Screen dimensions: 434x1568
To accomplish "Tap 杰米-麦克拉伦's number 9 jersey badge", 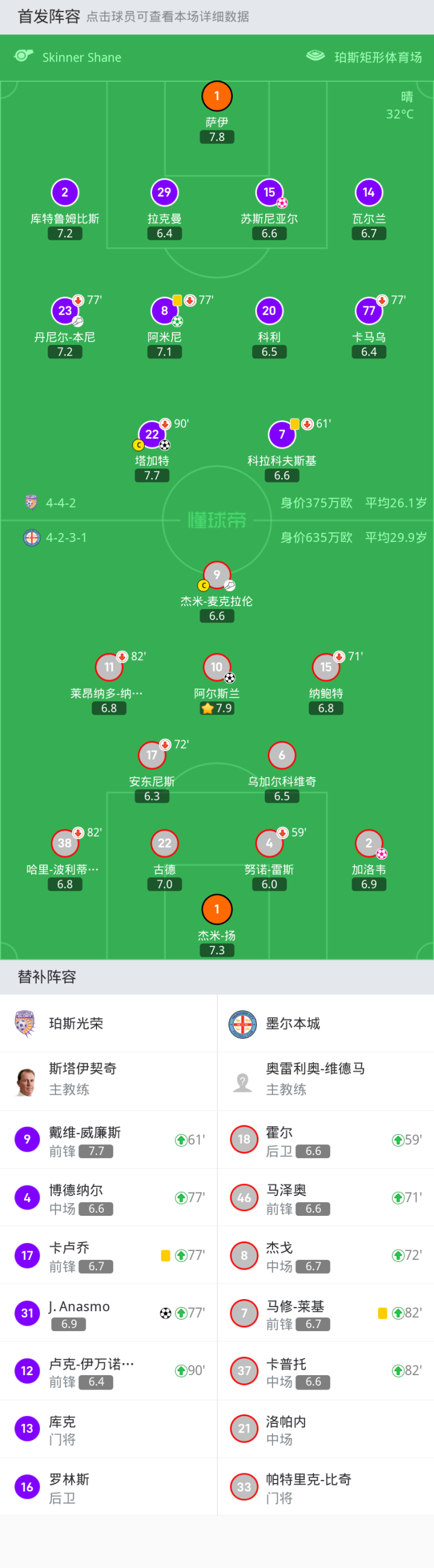I will pyautogui.click(x=216, y=575).
